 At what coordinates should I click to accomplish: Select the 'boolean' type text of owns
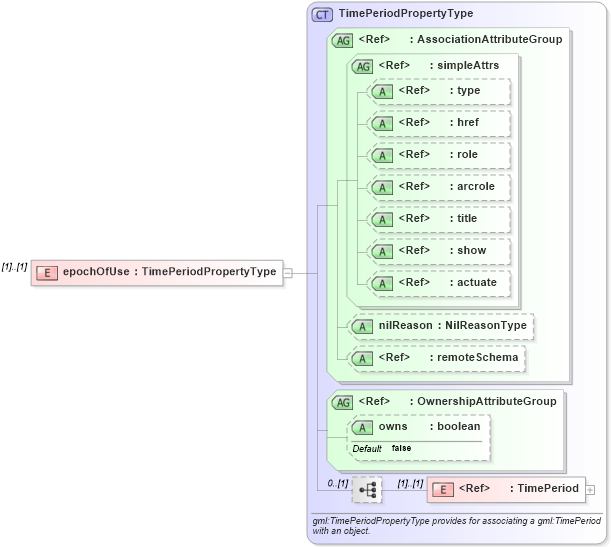pyautogui.click(x=459, y=426)
